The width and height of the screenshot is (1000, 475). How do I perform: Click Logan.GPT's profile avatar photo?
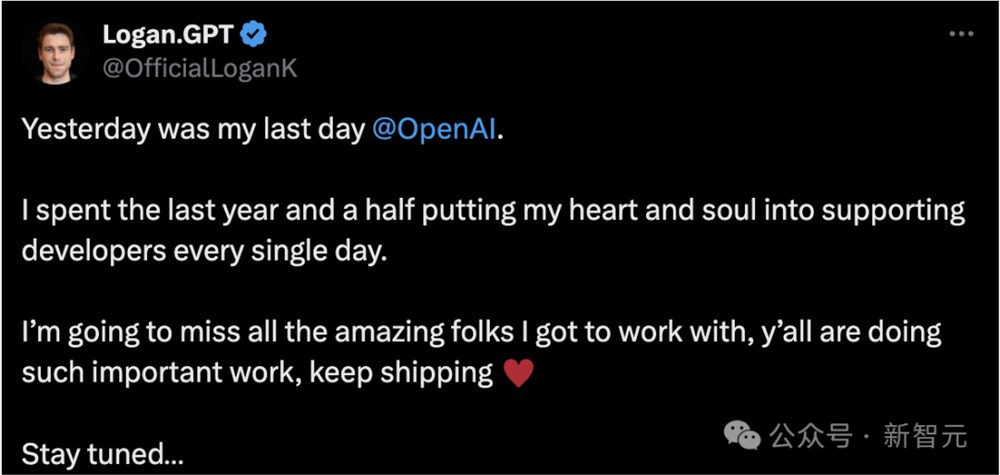[x=52, y=51]
